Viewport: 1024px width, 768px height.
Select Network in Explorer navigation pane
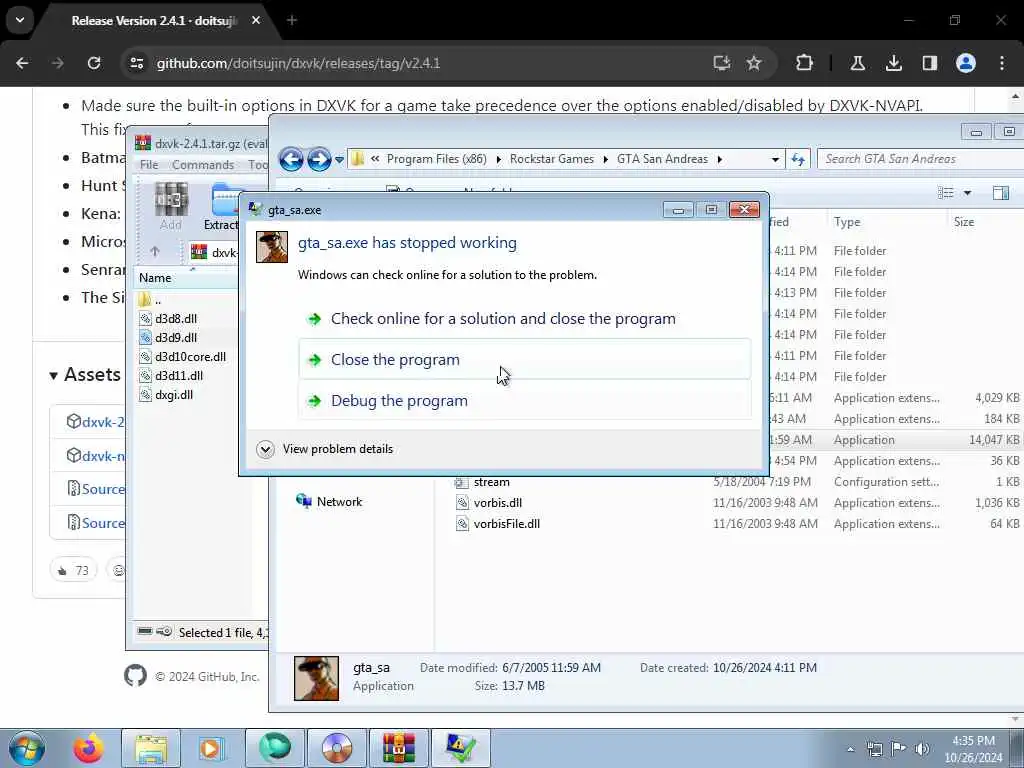(330, 502)
